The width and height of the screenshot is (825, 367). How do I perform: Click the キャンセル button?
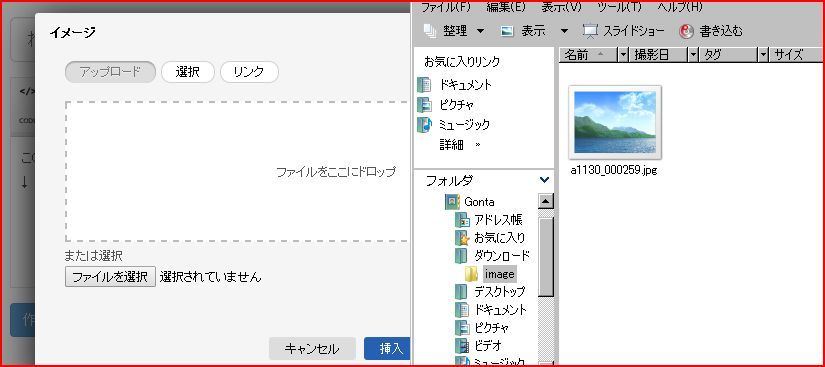coord(312,349)
